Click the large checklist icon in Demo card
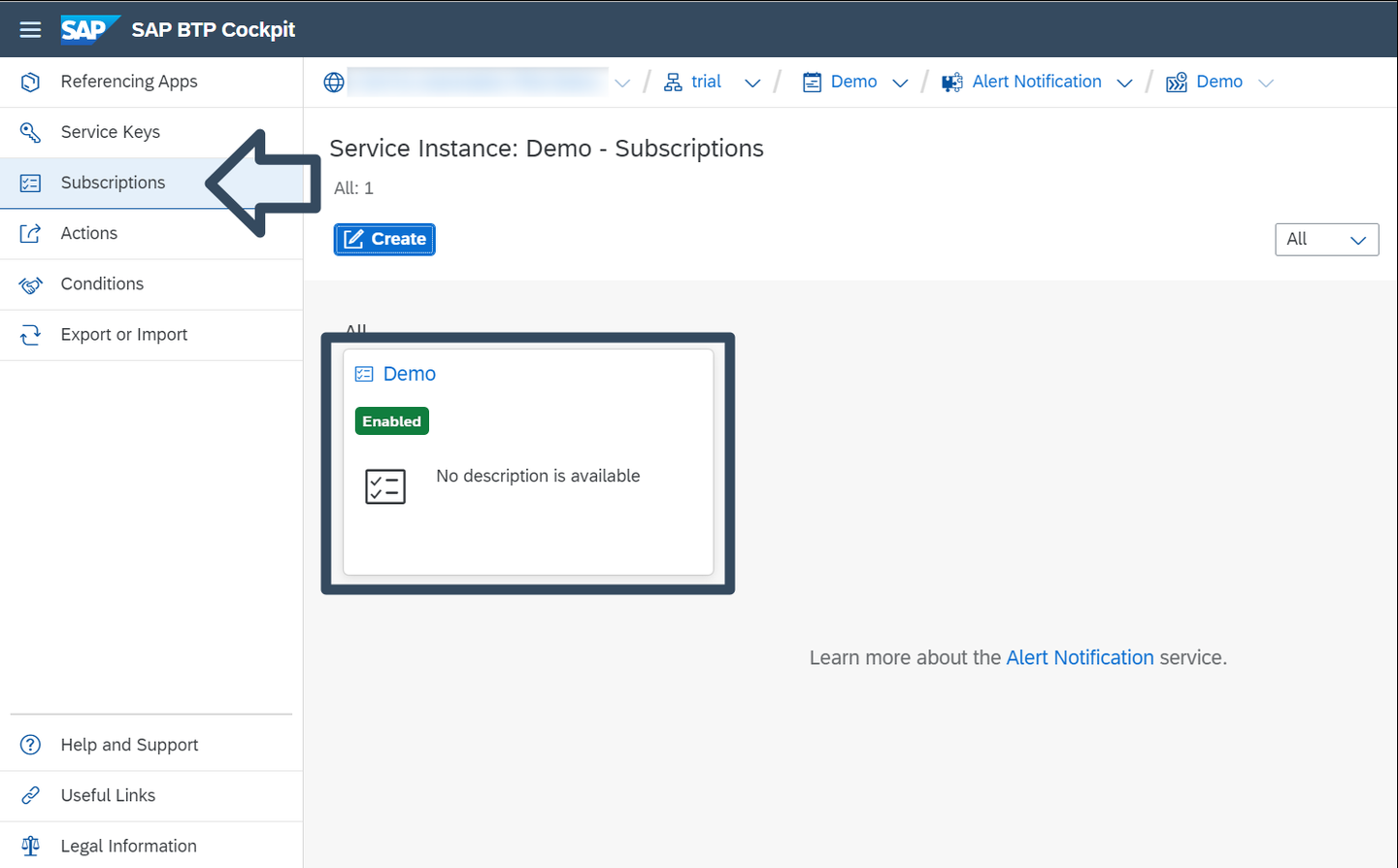Image resolution: width=1398 pixels, height=868 pixels. (385, 486)
